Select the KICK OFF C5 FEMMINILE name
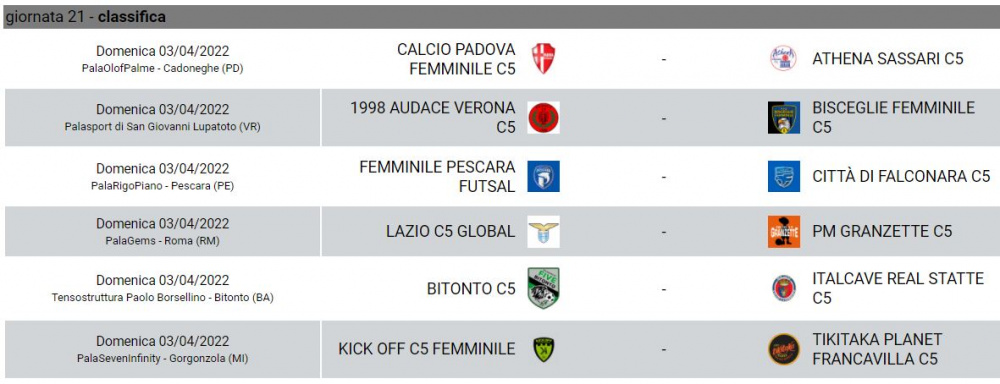 pyautogui.click(x=427, y=349)
